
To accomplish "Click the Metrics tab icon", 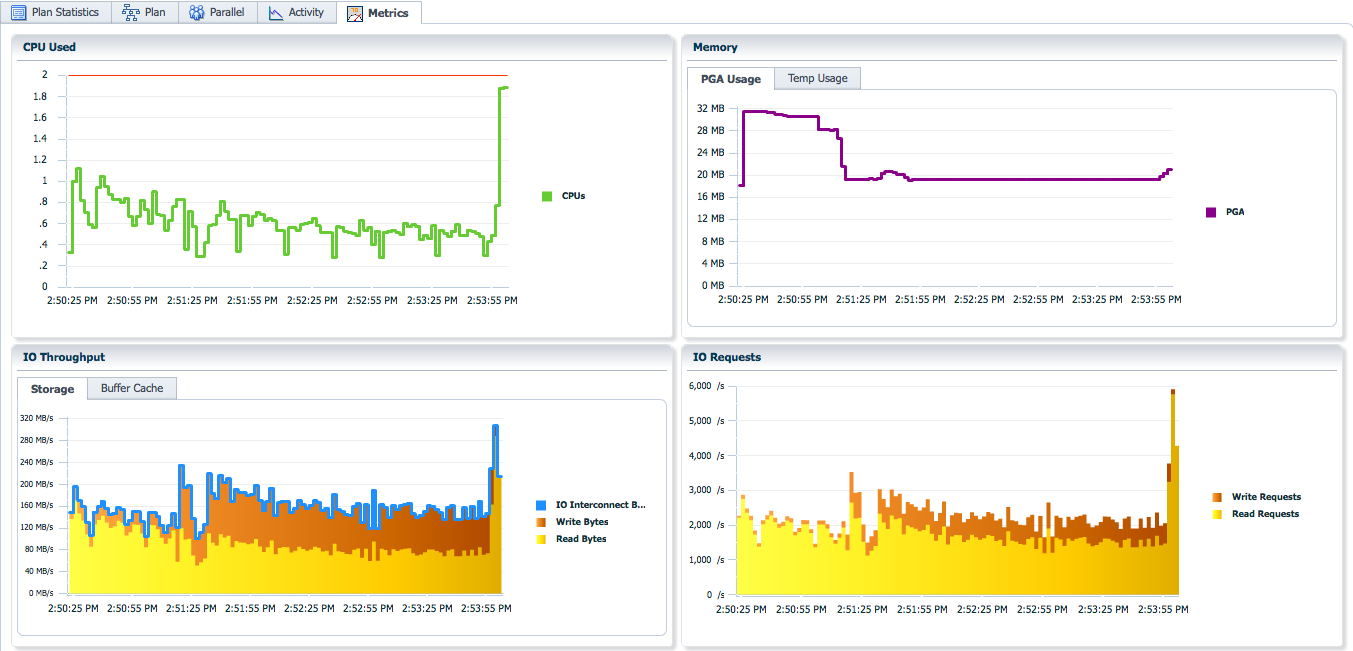I will point(355,14).
